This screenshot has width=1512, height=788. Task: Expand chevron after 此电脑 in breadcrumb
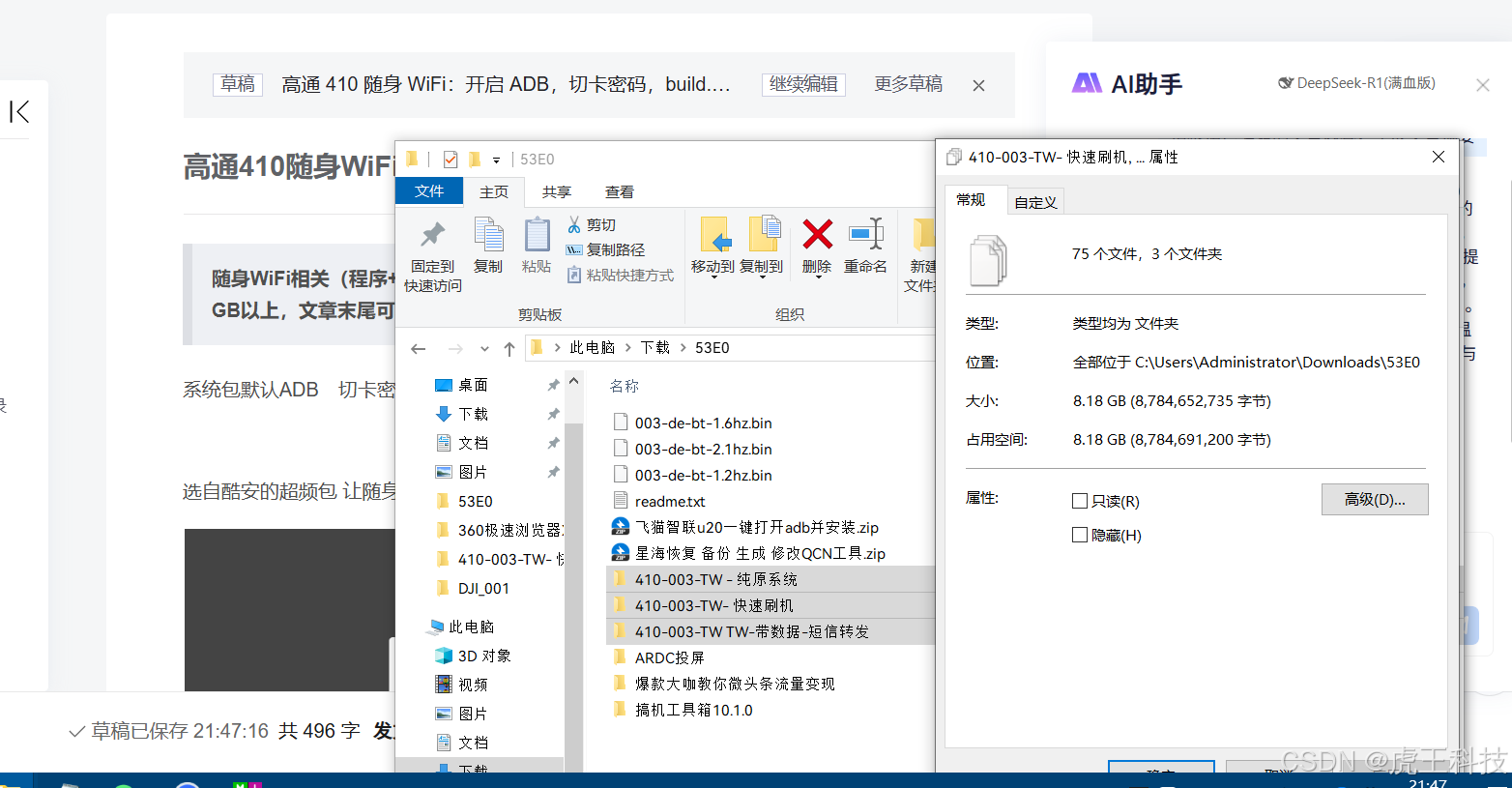[628, 348]
